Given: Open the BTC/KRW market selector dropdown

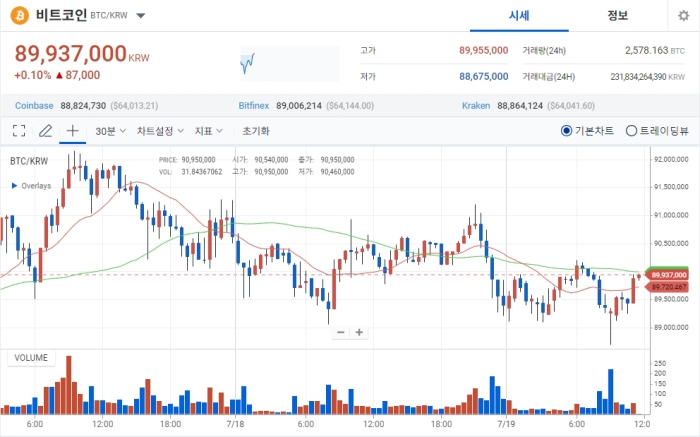Looking at the screenshot, I should click(x=140, y=17).
